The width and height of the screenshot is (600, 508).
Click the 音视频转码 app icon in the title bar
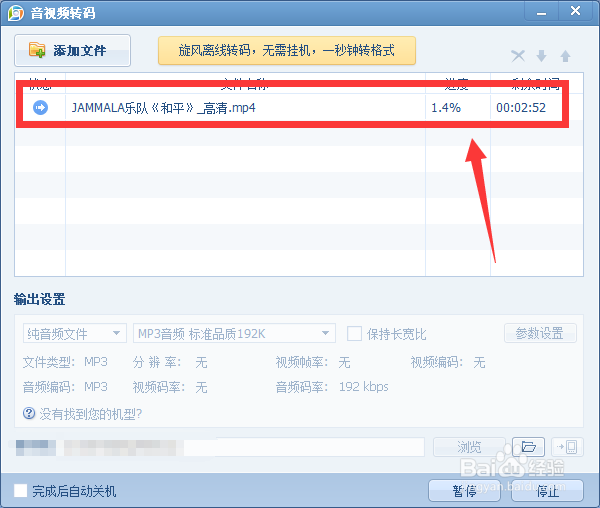[16, 13]
